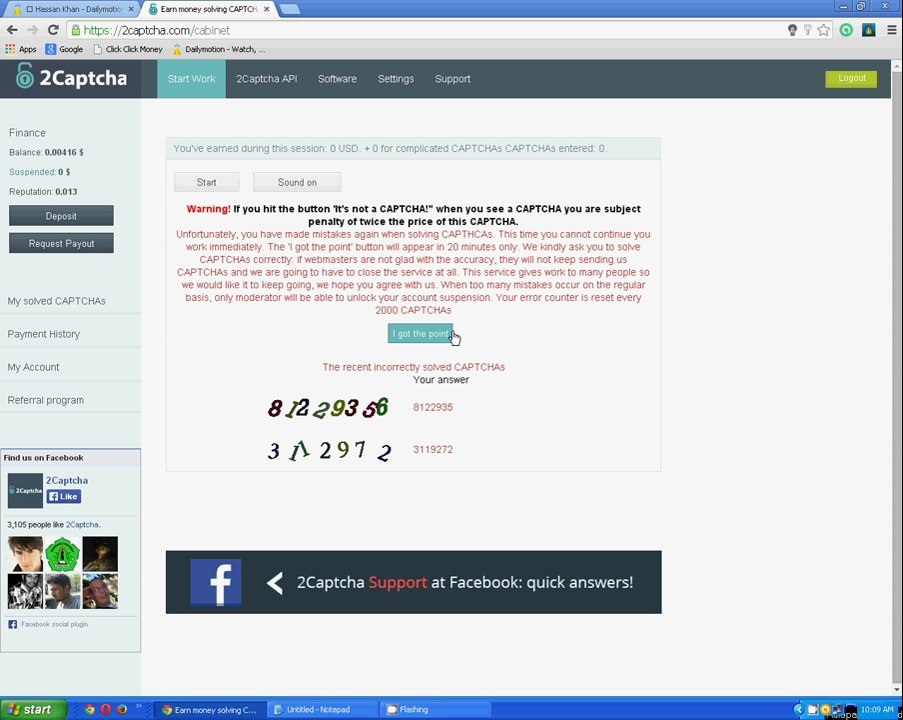
Task: Open the Dailymotion - Watch bookmark
Action: click(x=219, y=49)
